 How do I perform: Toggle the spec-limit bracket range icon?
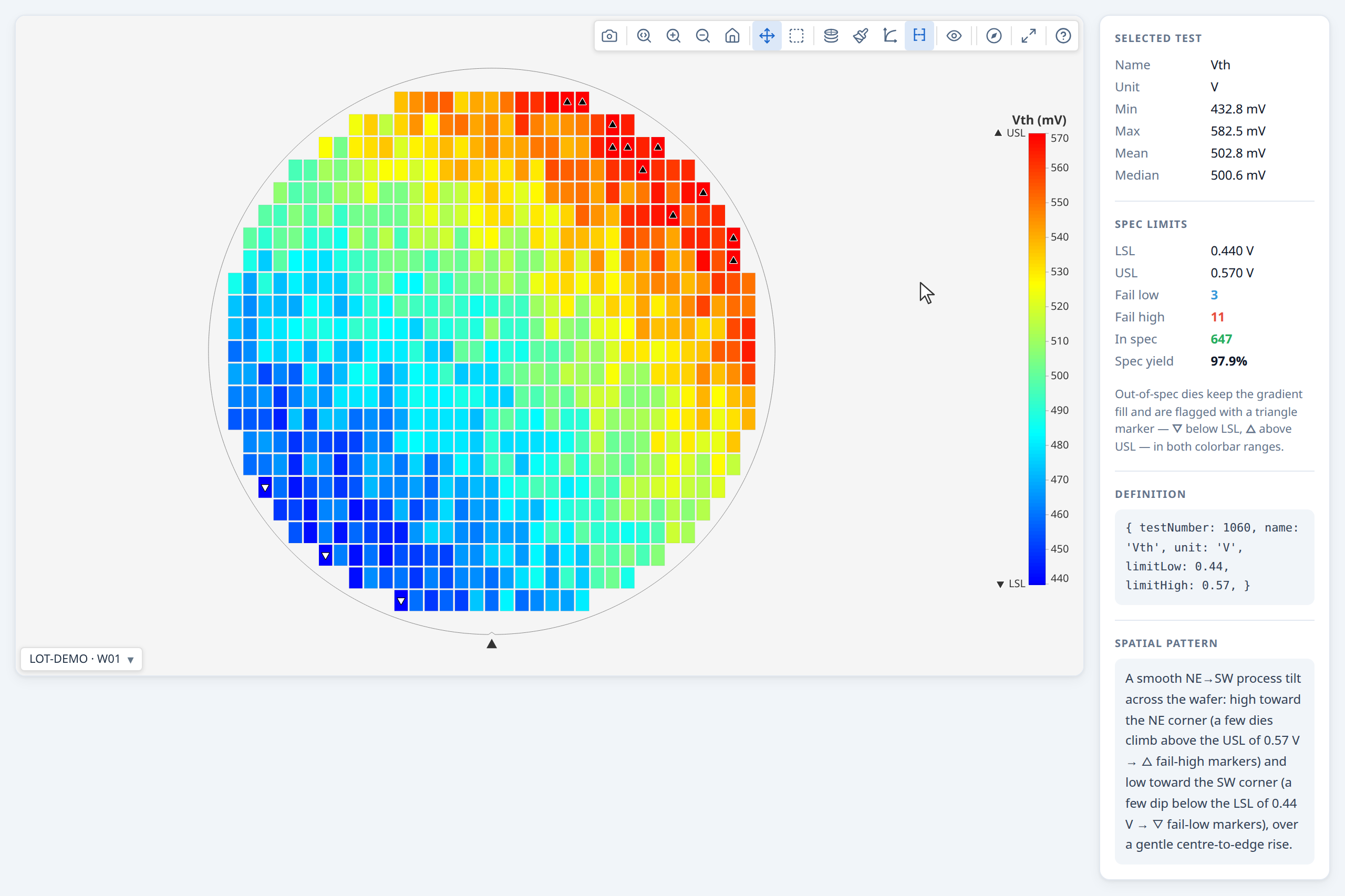(x=919, y=36)
